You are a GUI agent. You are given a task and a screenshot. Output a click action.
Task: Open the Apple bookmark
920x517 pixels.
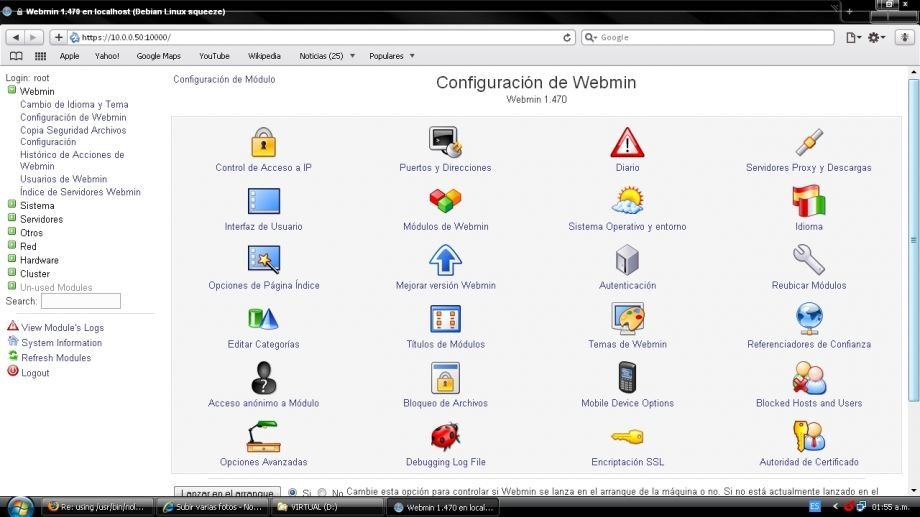pos(69,56)
